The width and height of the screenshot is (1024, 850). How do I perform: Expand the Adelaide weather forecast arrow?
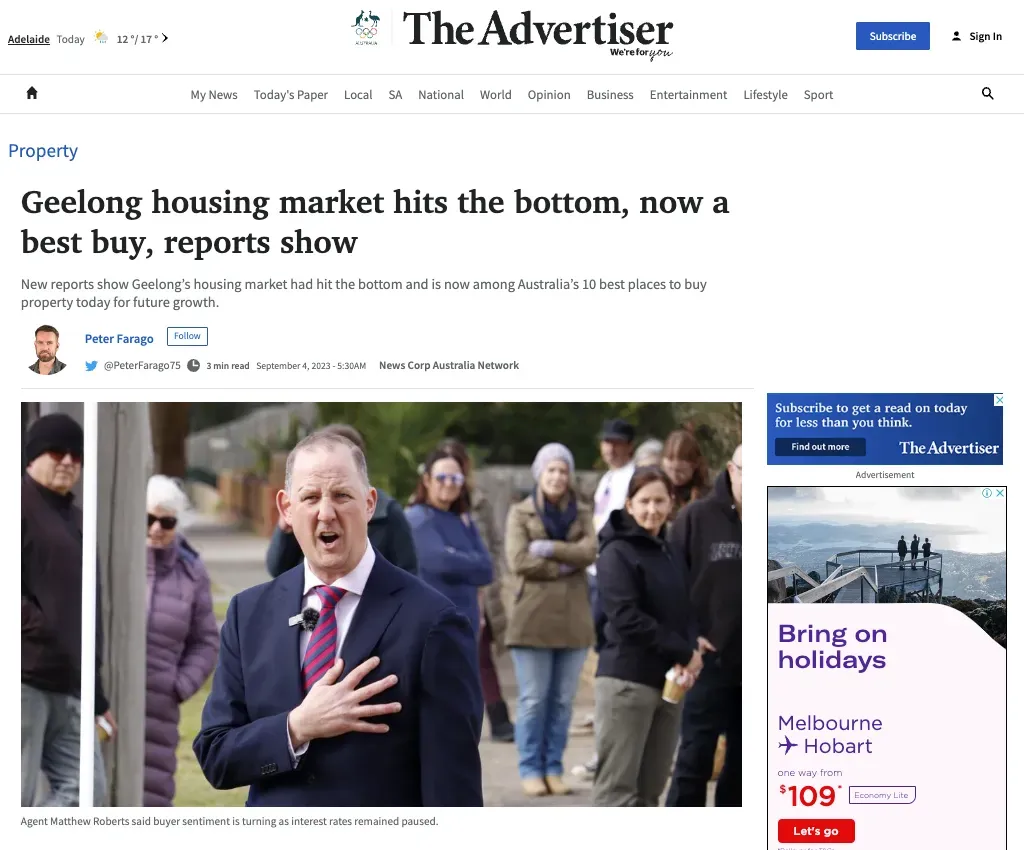(165, 39)
